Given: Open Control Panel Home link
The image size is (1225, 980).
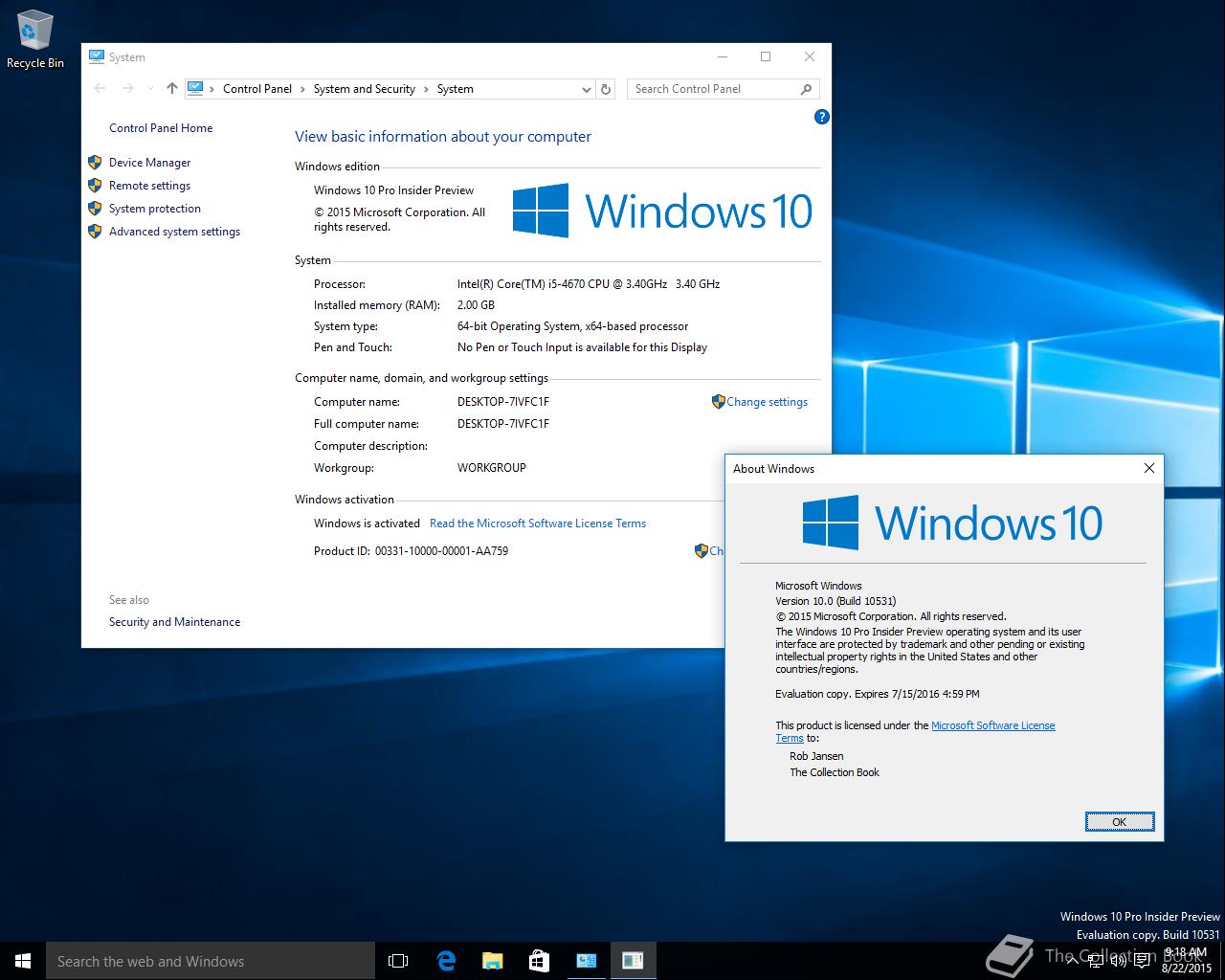Looking at the screenshot, I should (161, 128).
